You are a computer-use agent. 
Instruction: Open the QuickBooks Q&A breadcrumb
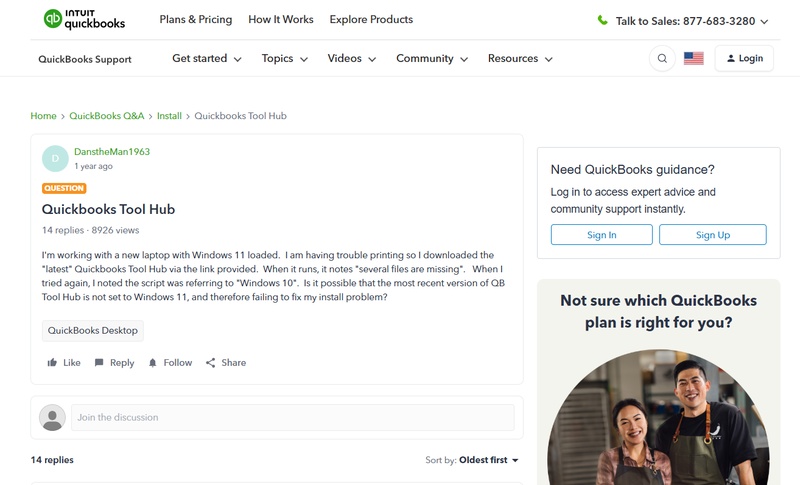[x=107, y=116]
